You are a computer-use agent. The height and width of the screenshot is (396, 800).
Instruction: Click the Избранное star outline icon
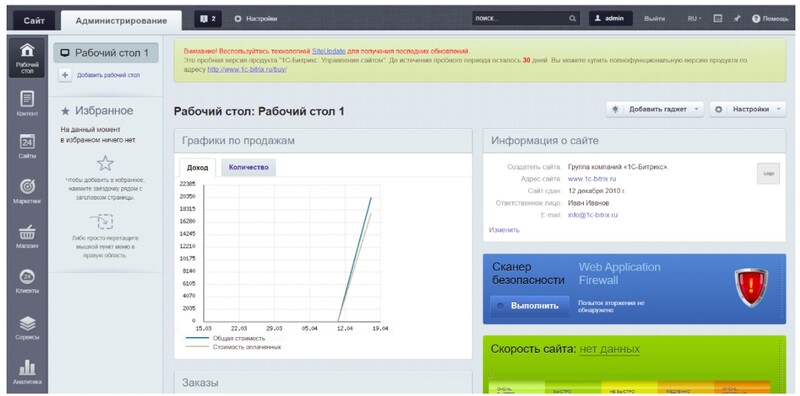(105, 163)
